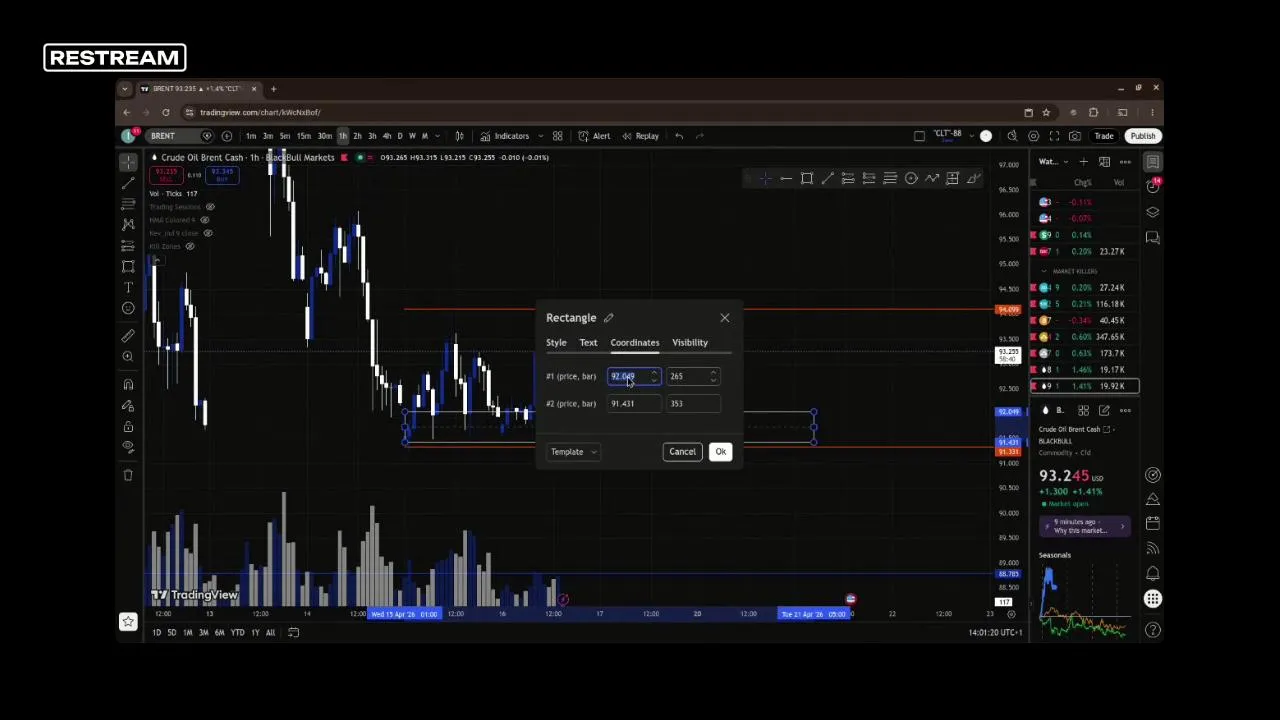Pick the circle tool in floating favorites bar

click(911, 178)
